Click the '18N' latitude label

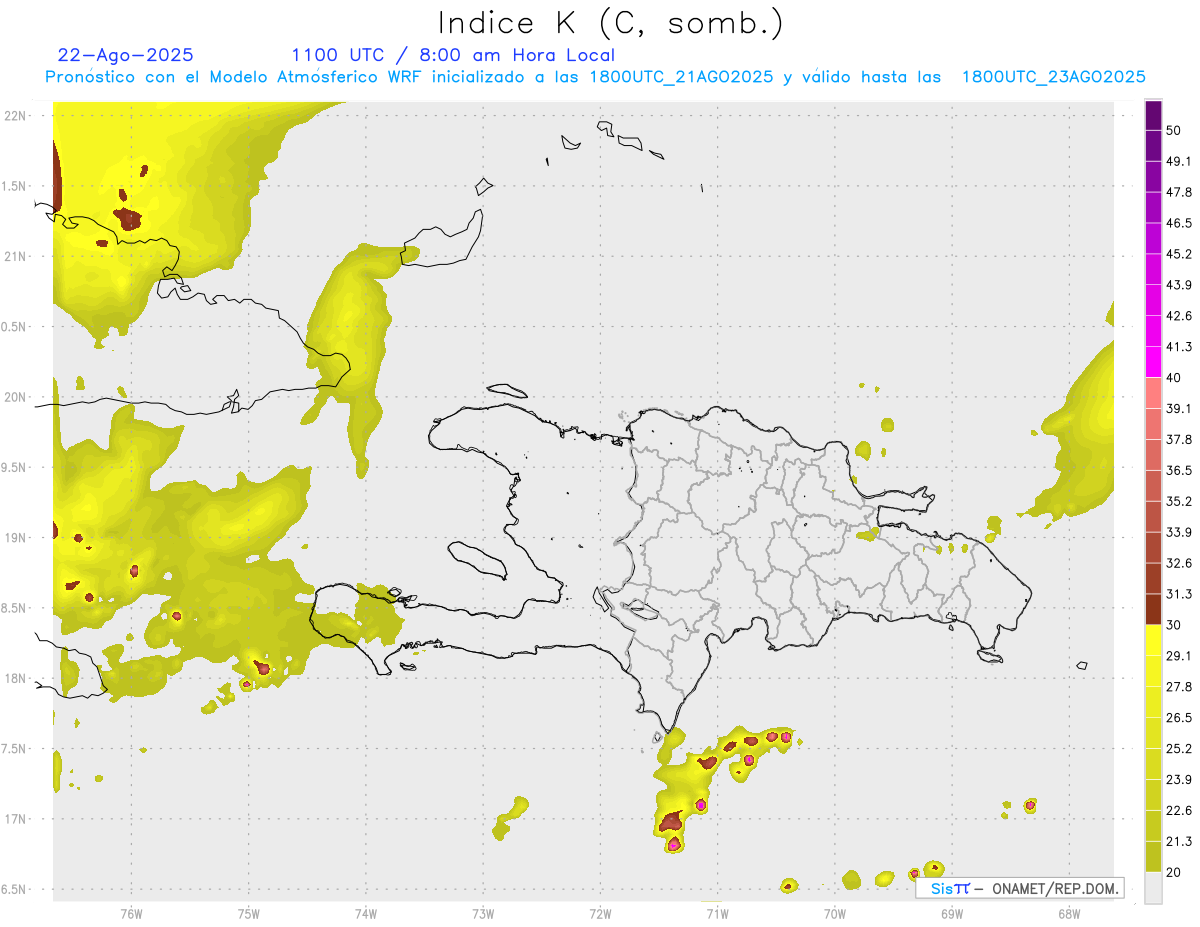[x=14, y=679]
